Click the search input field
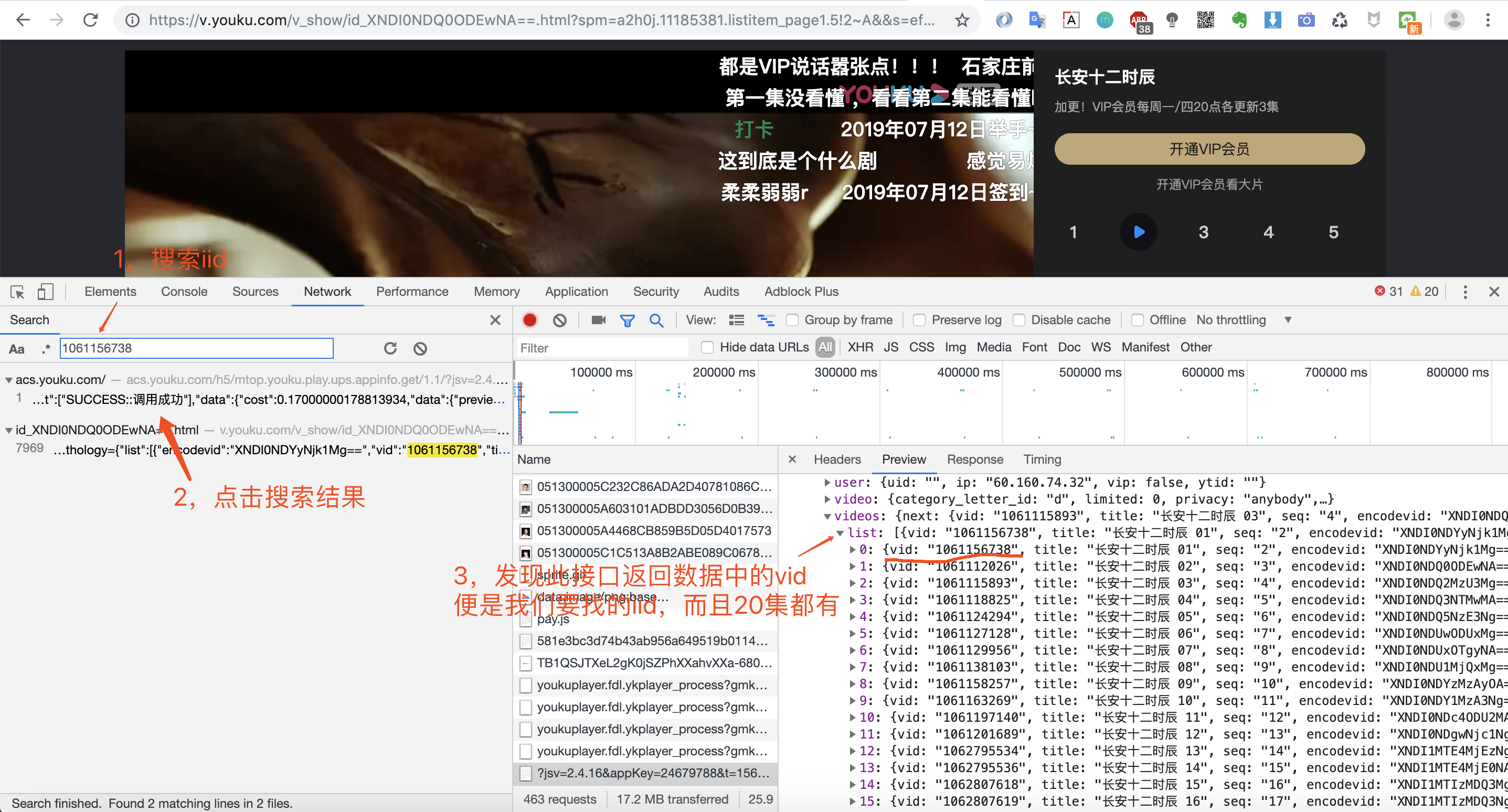1508x812 pixels. pos(196,348)
